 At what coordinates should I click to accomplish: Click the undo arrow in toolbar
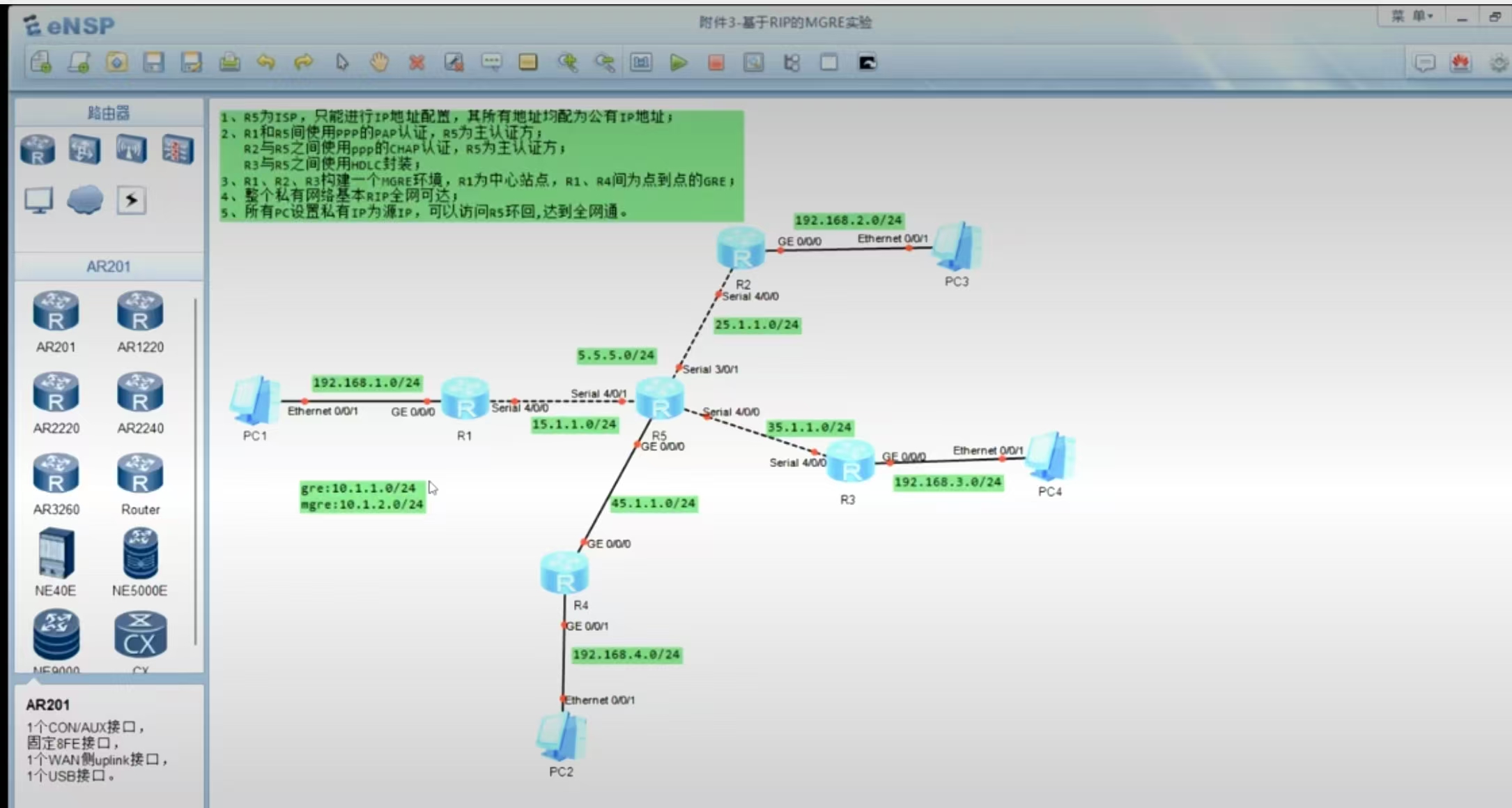click(266, 63)
